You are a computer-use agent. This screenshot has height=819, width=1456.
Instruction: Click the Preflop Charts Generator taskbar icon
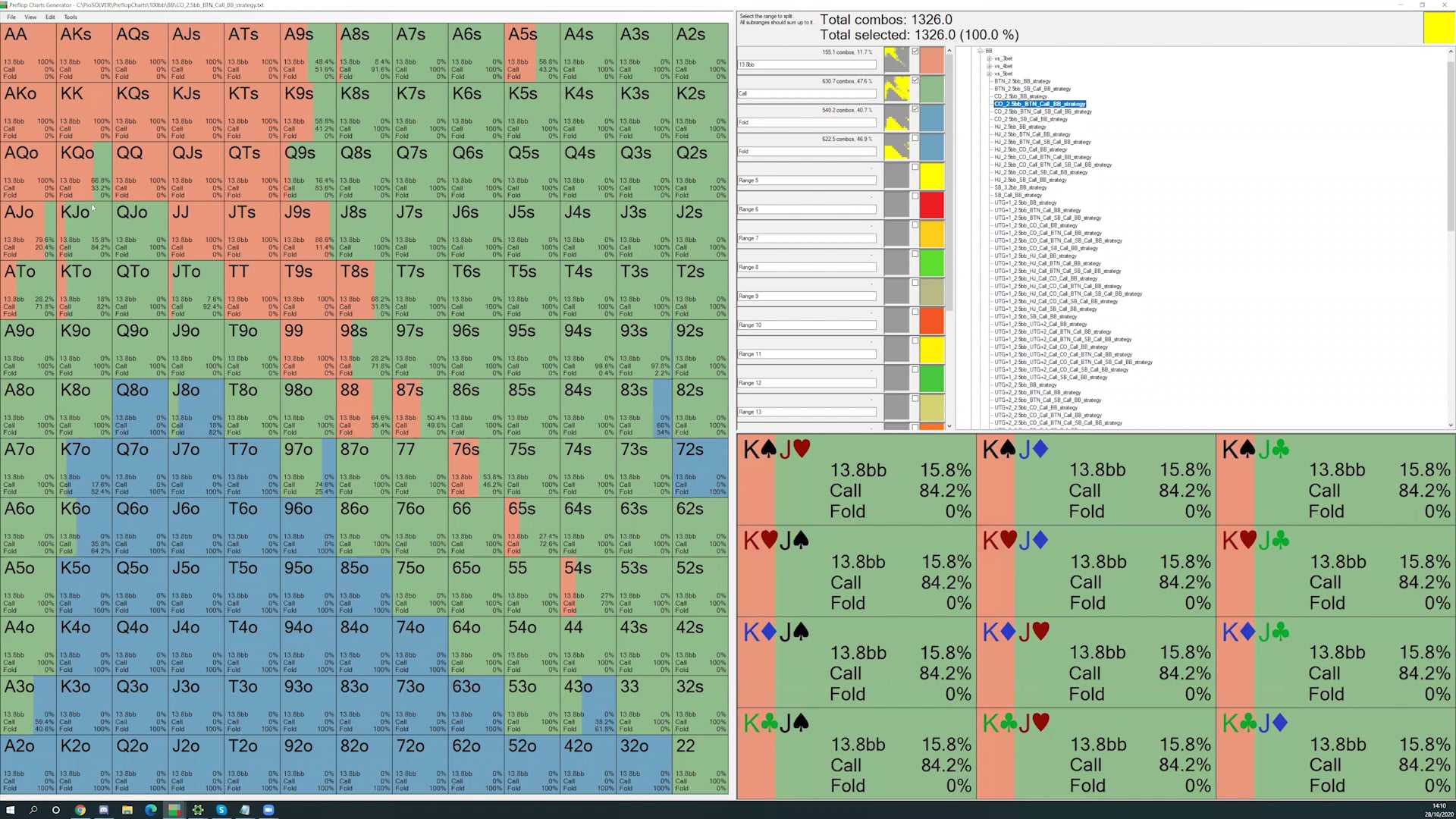(x=174, y=810)
